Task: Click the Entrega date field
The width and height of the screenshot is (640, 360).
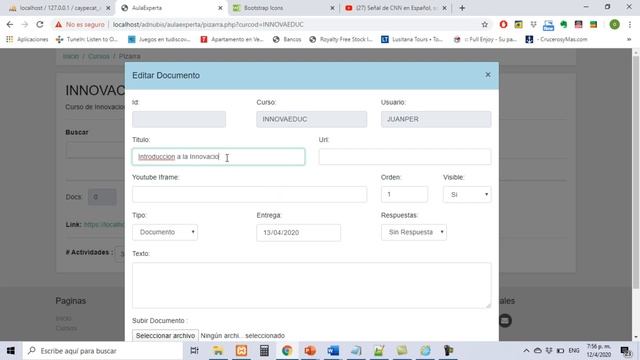Action: 298,232
